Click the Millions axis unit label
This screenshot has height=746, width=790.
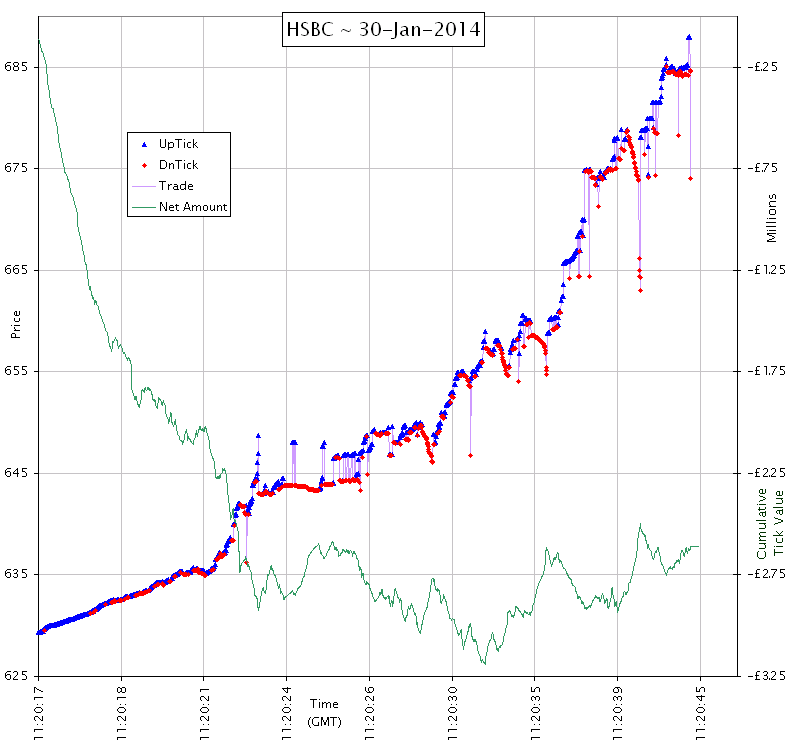pos(771,218)
